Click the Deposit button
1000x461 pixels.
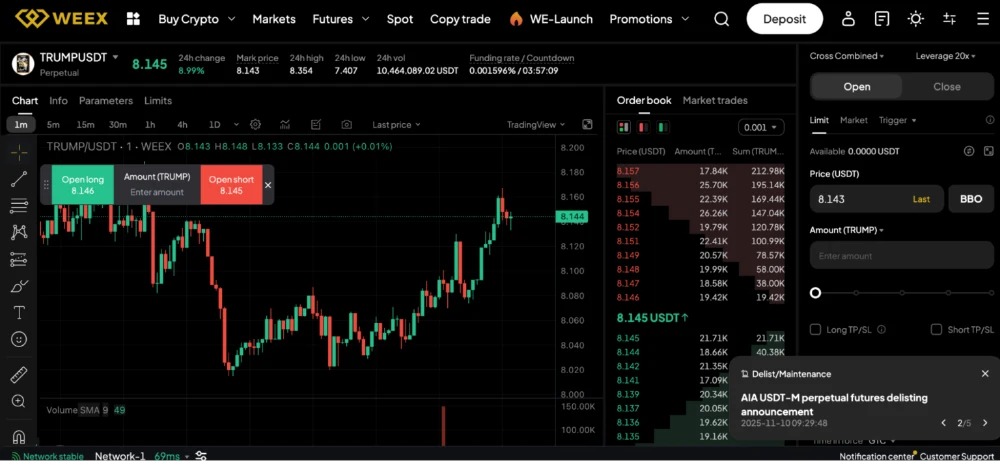coord(784,19)
